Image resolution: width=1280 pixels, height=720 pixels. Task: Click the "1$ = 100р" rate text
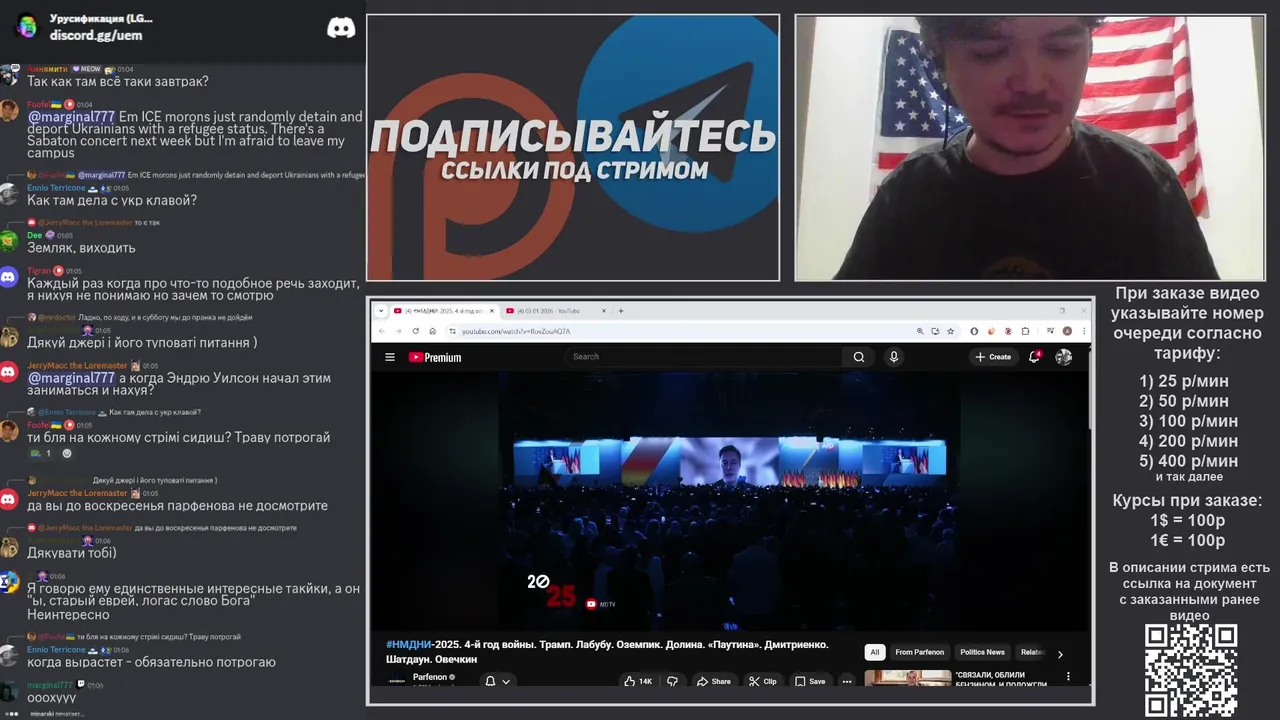tap(1187, 520)
